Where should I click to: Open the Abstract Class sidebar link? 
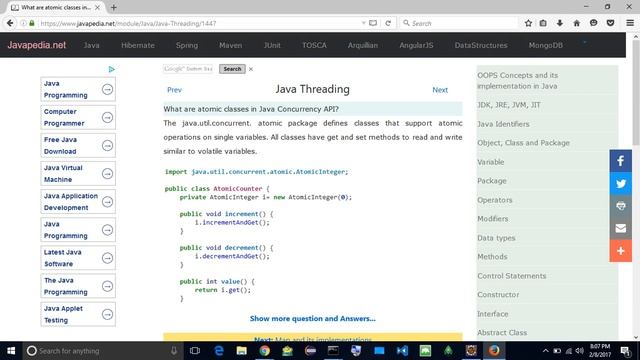[x=502, y=333]
